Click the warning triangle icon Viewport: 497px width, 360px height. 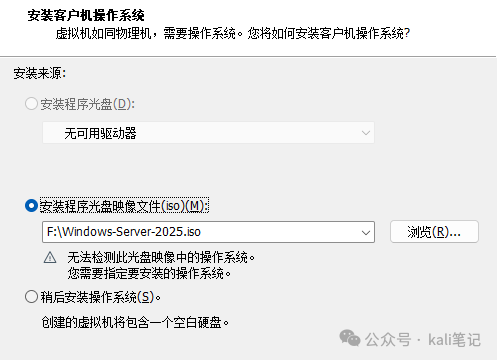tap(50, 257)
